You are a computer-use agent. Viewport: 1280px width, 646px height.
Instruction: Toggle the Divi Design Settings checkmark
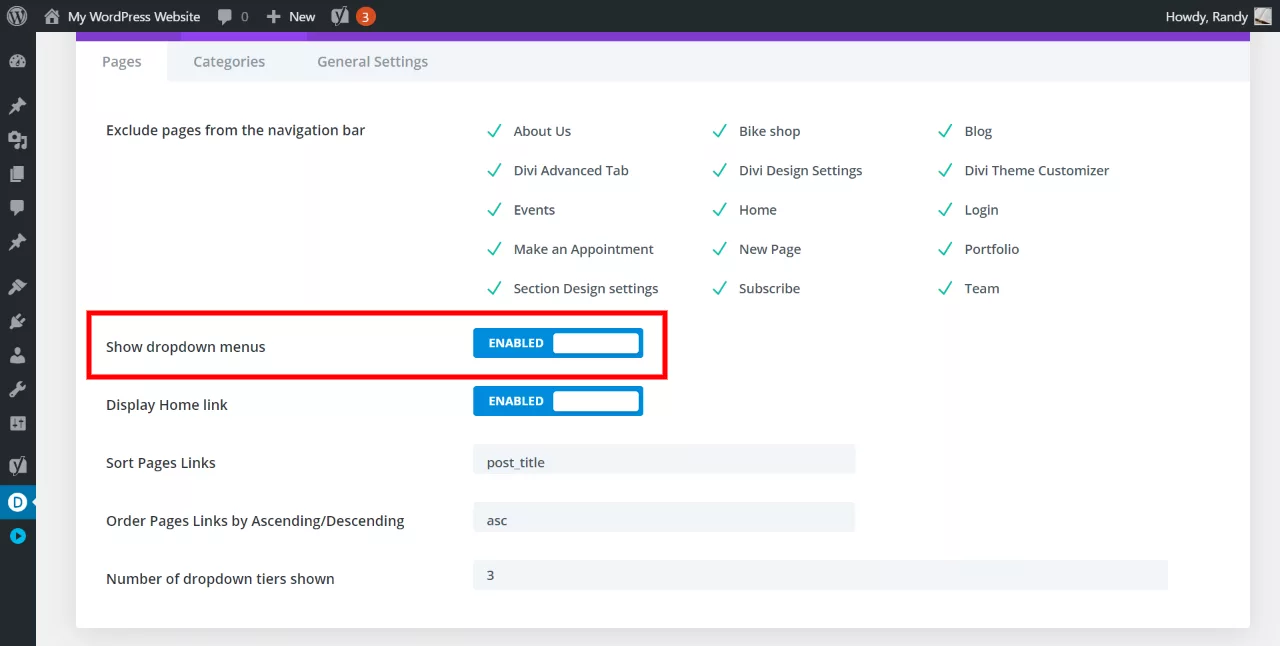tap(719, 170)
